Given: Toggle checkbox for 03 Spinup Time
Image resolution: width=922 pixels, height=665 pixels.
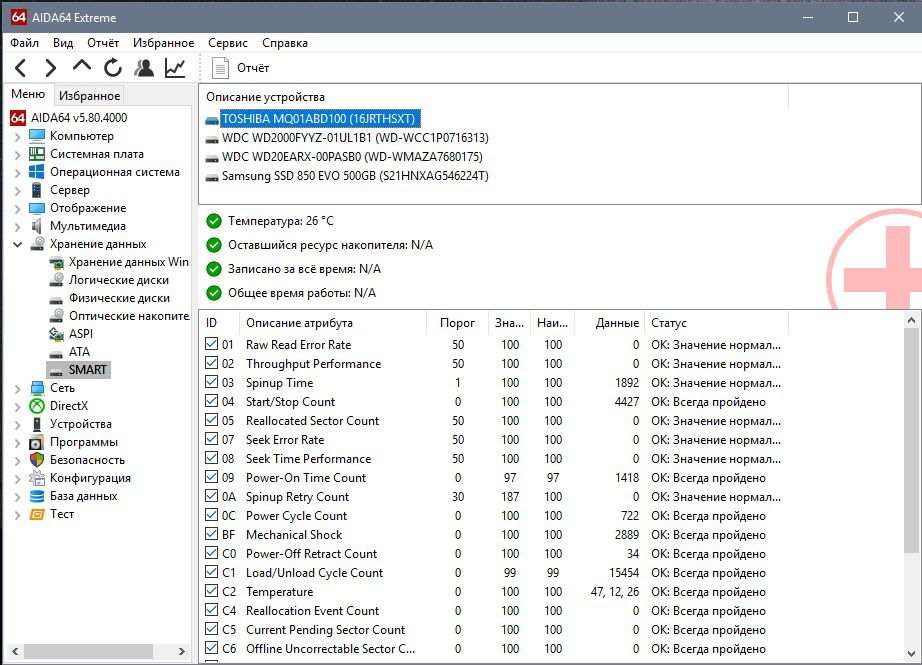Looking at the screenshot, I should pyautogui.click(x=212, y=382).
